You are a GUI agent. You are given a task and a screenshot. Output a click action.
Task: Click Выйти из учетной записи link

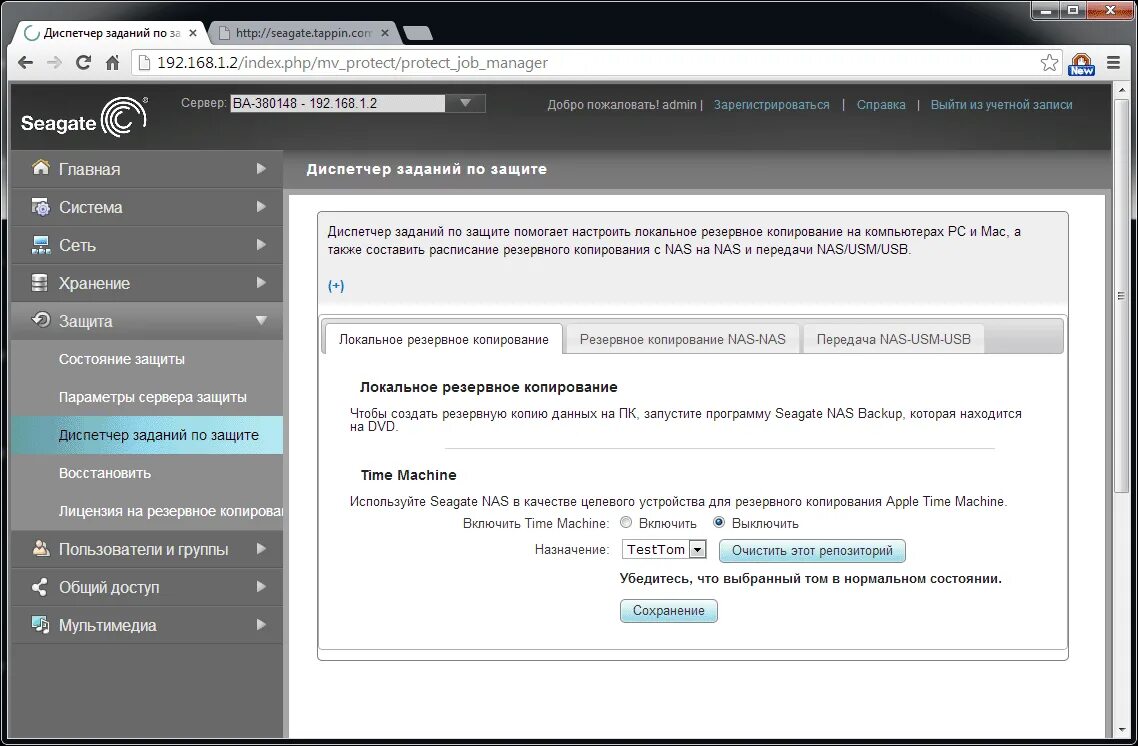(x=1002, y=104)
